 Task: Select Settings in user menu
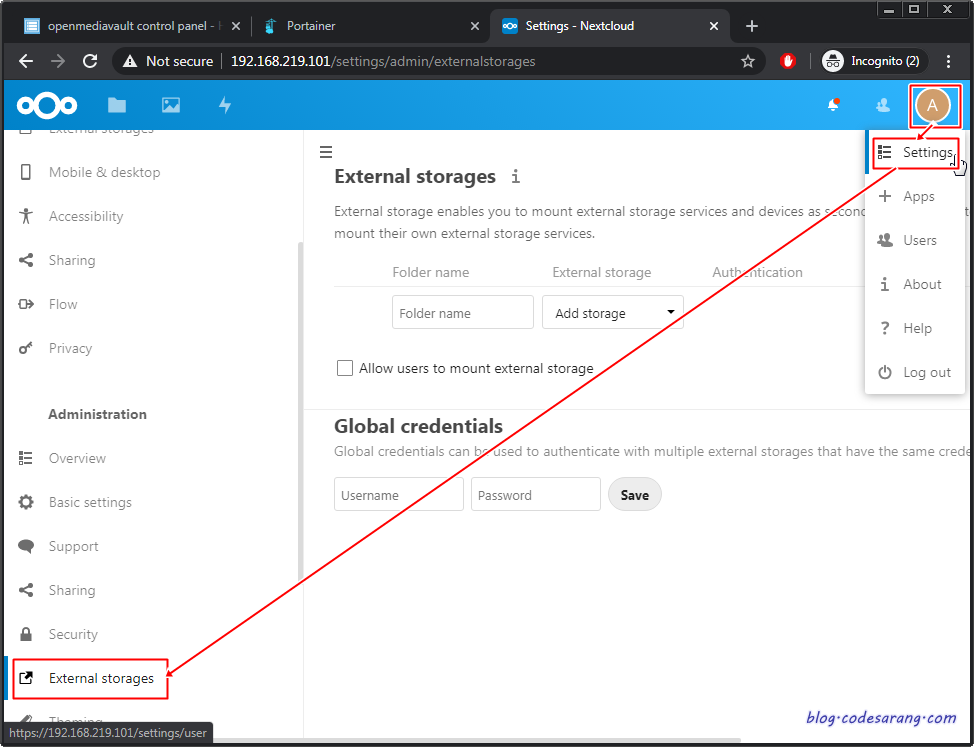pos(915,152)
